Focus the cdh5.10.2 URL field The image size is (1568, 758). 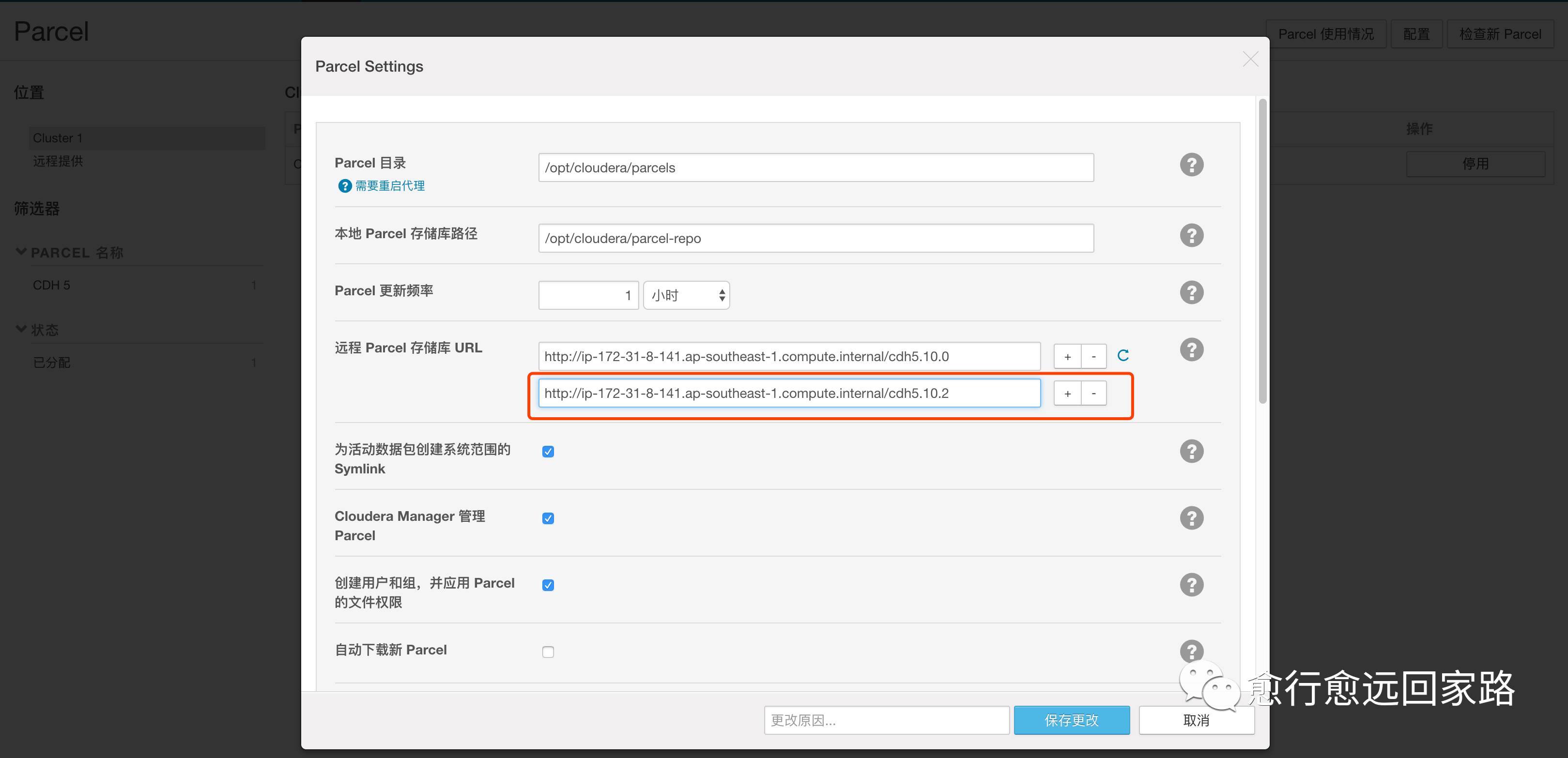[x=789, y=393]
